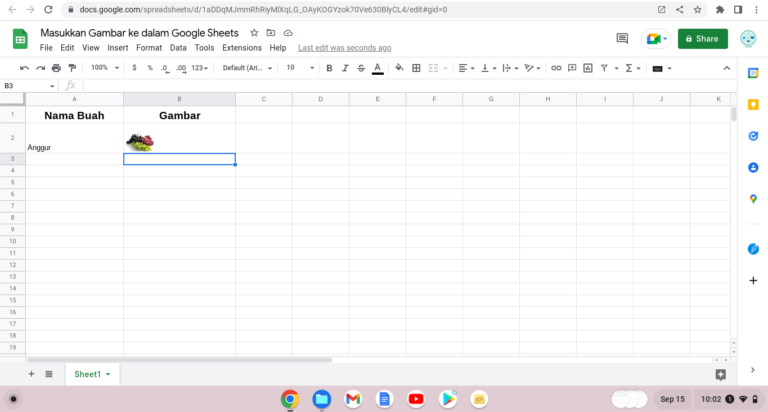Open the Google Meet button
This screenshot has width=768, height=412.
[656, 39]
